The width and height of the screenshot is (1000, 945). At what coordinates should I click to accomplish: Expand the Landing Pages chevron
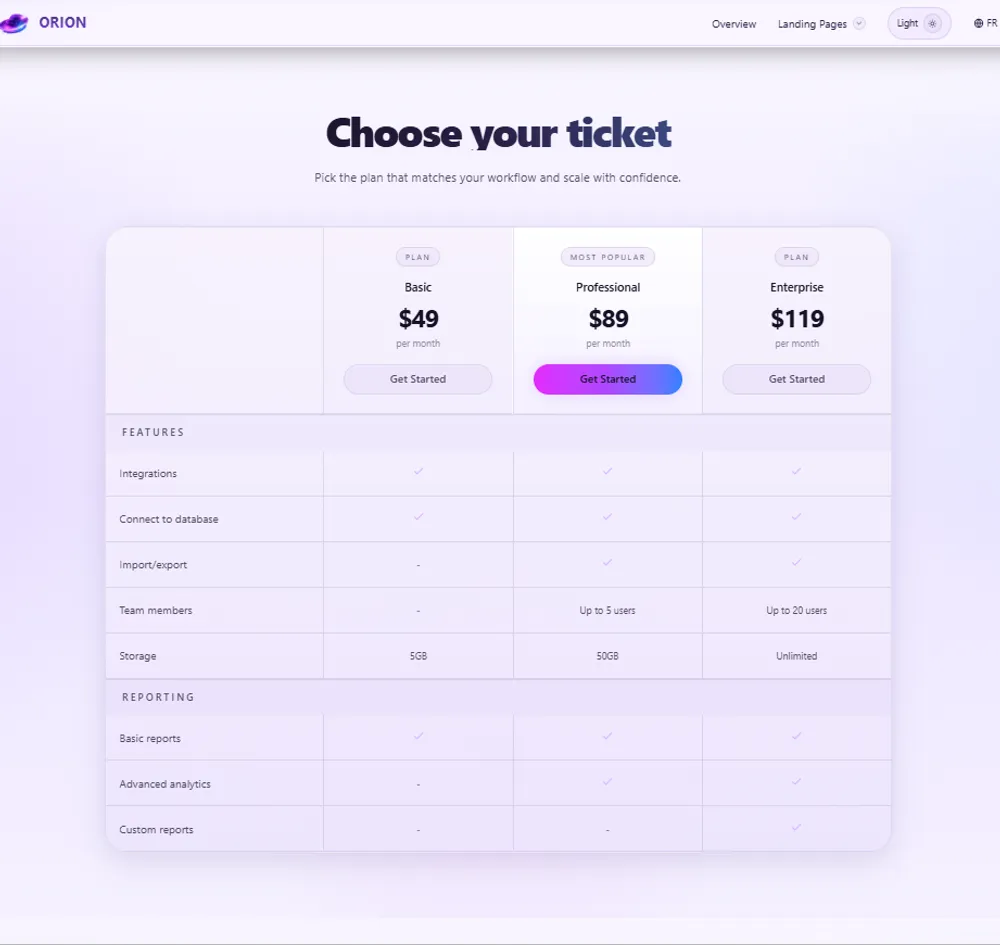point(859,24)
